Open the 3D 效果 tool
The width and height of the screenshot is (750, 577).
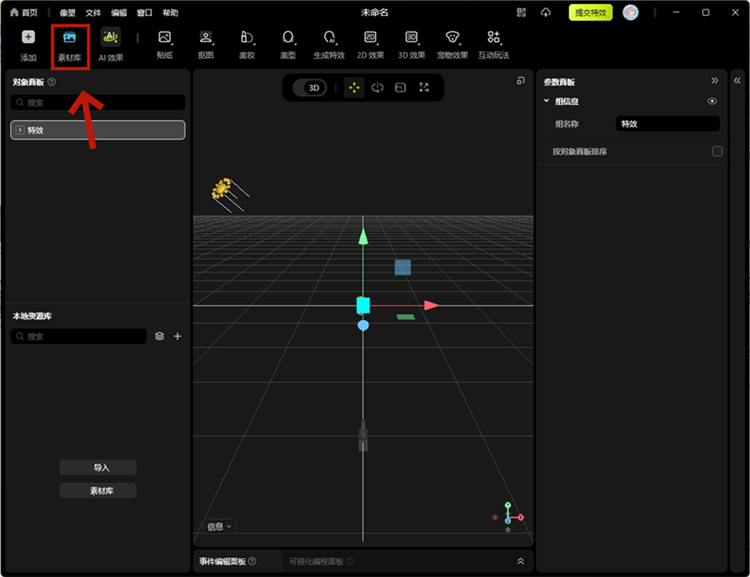[x=411, y=44]
